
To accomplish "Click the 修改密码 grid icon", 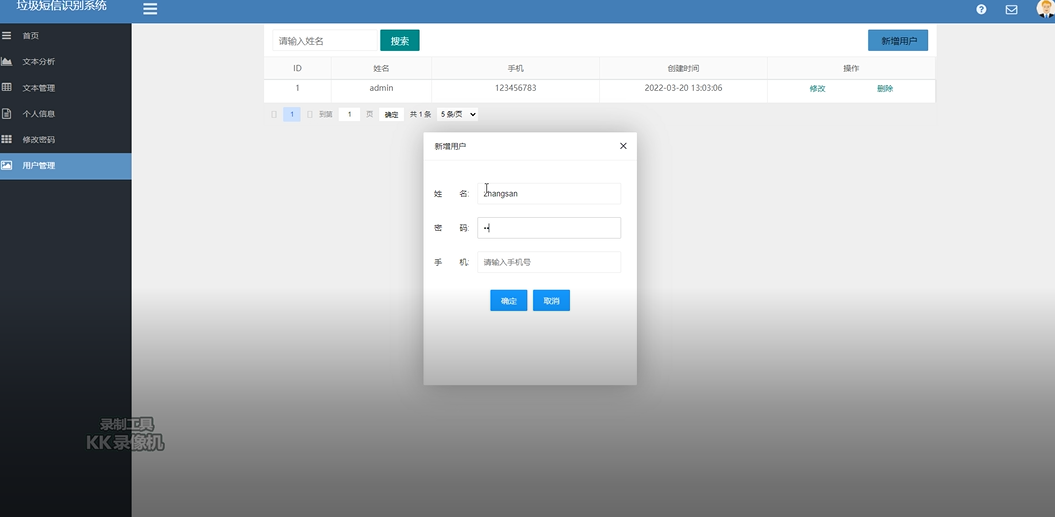I will [x=7, y=139].
